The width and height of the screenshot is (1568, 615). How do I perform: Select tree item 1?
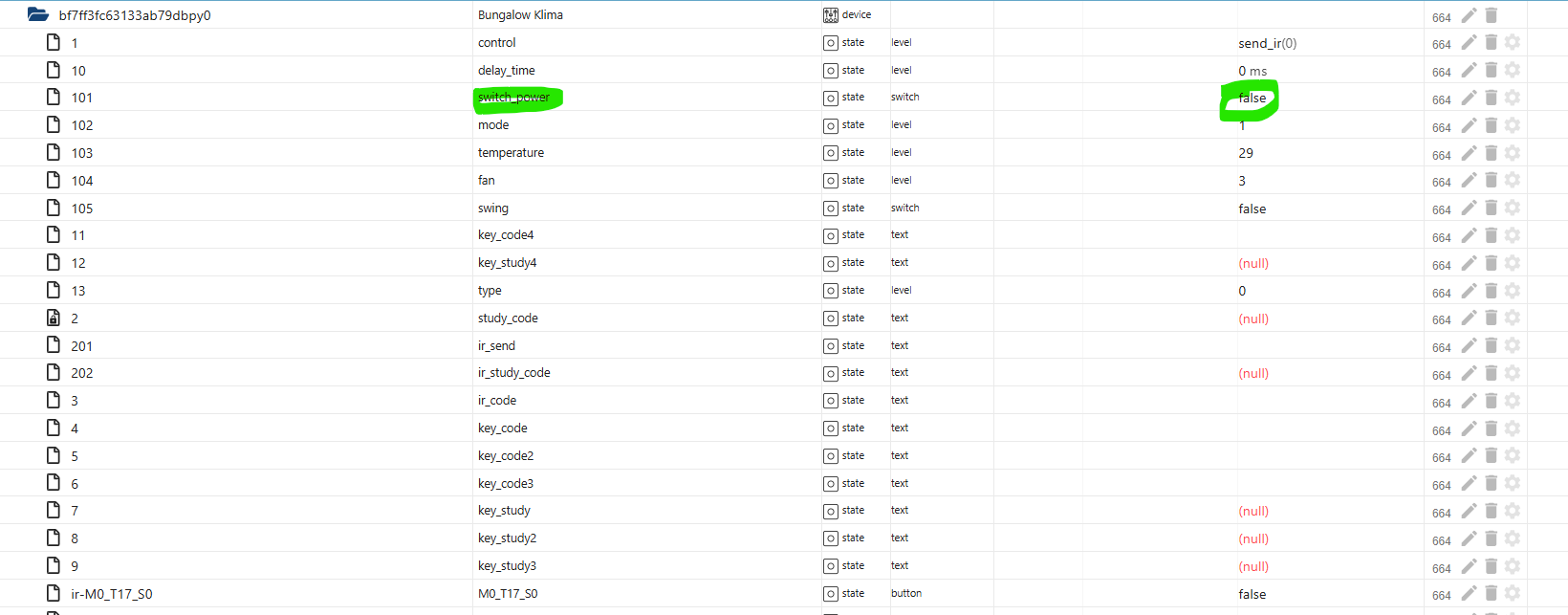(75, 43)
